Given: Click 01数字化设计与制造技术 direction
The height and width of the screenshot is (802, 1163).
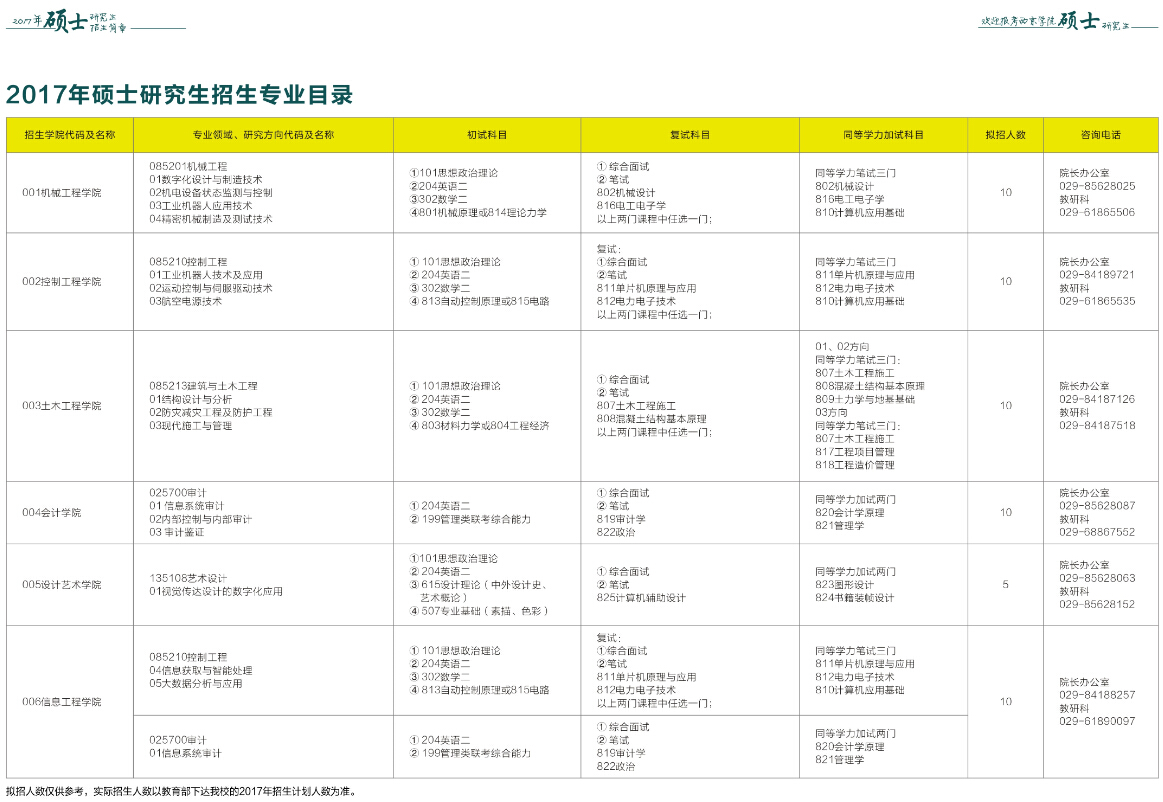Looking at the screenshot, I should pyautogui.click(x=205, y=180).
